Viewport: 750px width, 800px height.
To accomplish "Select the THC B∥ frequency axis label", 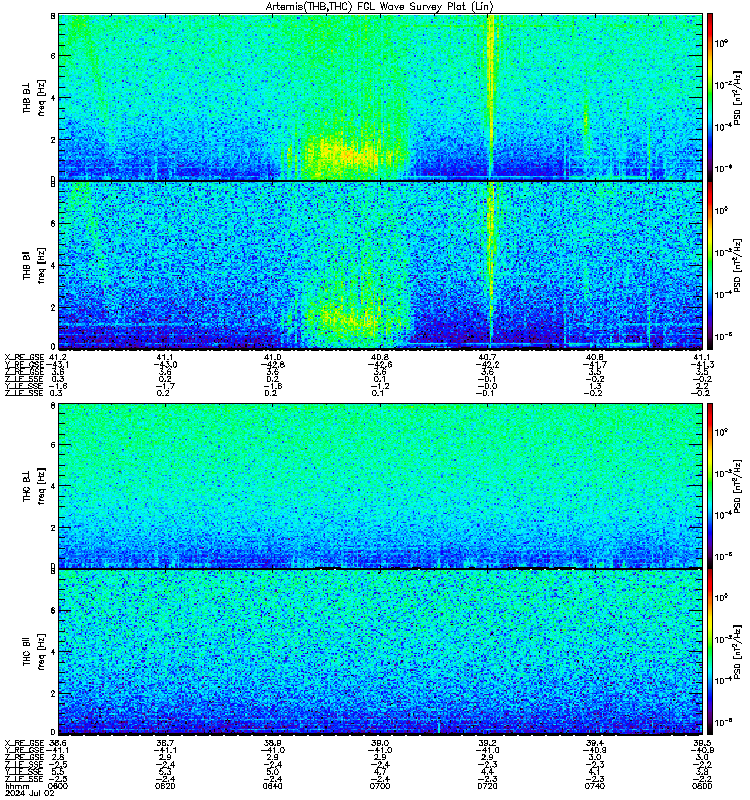I will [x=34, y=652].
